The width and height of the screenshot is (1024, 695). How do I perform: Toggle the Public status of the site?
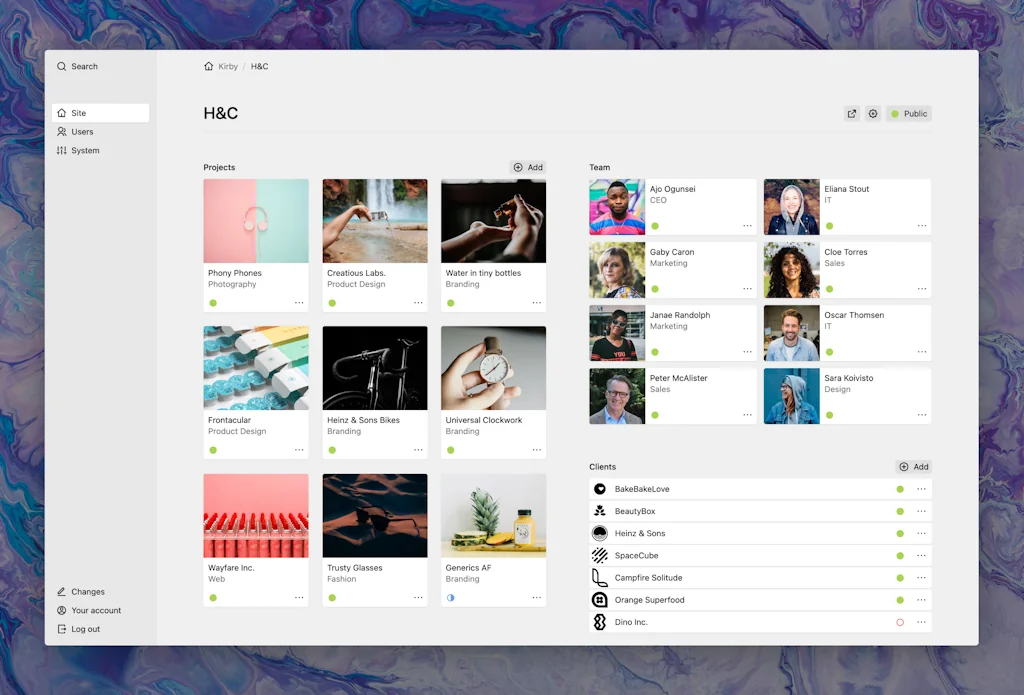(909, 114)
